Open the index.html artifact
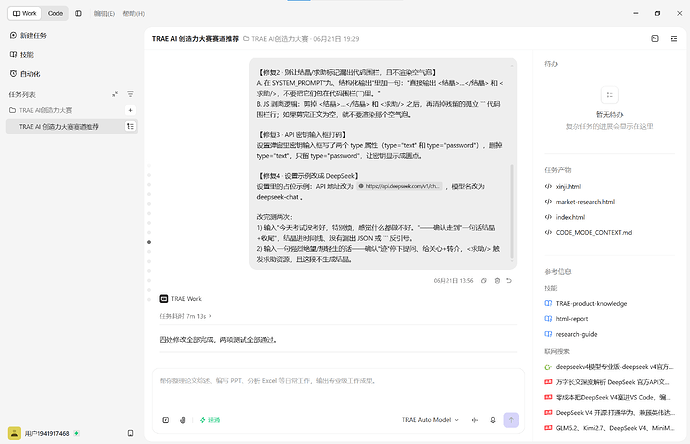Screen dimensions: 690x444 click(570, 217)
